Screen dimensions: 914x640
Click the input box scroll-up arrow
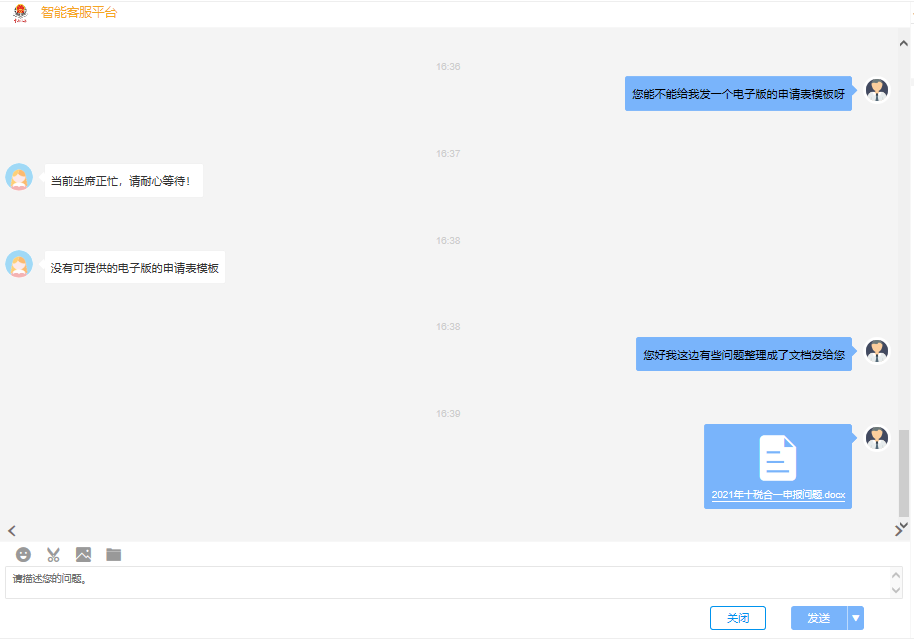(x=896, y=576)
